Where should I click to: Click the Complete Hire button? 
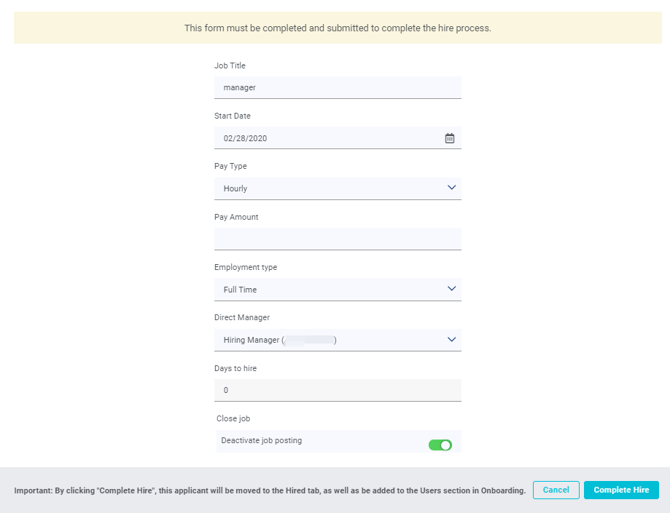click(621, 490)
